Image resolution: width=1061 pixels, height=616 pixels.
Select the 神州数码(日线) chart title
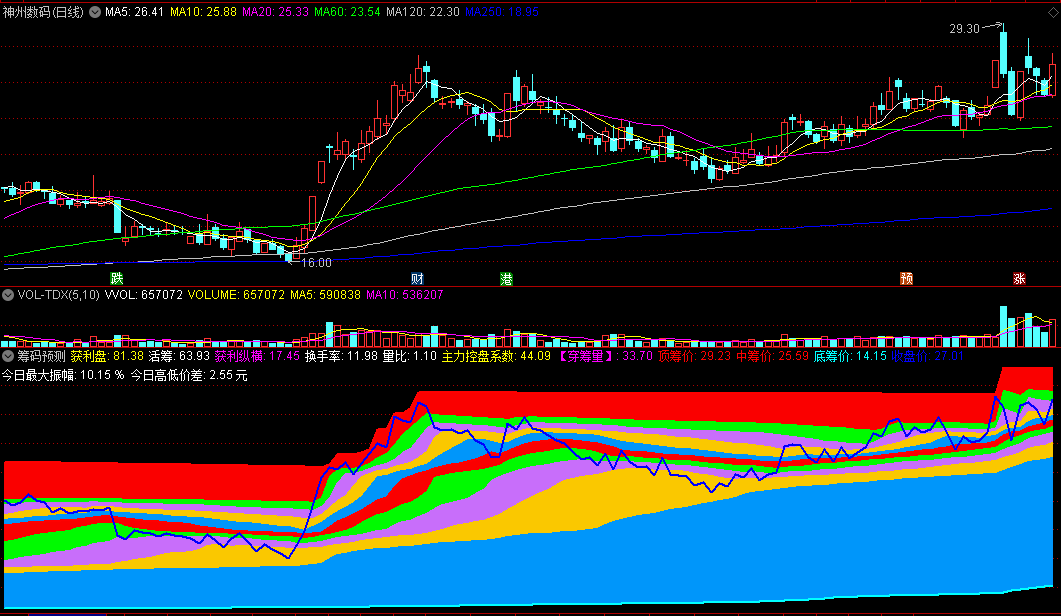coord(43,12)
